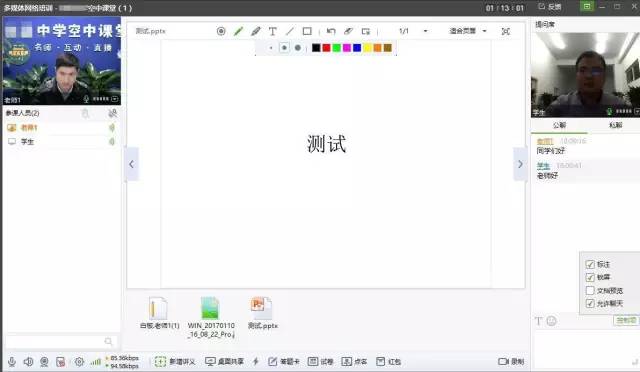This screenshot has height=372, width=640.
Task: Select the green pen drawing tool
Action: point(238,31)
